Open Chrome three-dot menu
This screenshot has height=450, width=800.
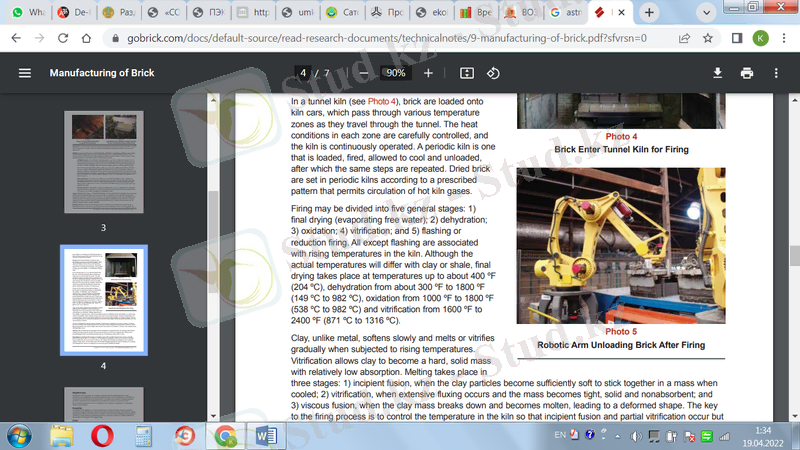pos(784,38)
